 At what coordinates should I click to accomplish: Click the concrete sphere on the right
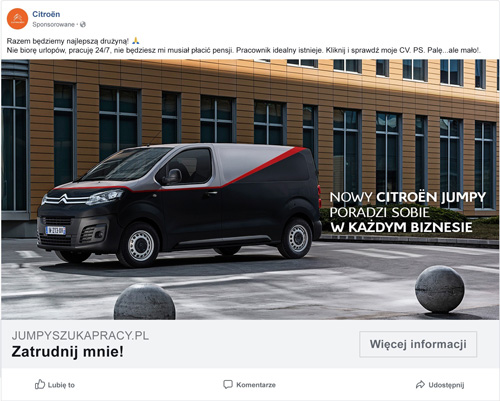click(x=439, y=289)
